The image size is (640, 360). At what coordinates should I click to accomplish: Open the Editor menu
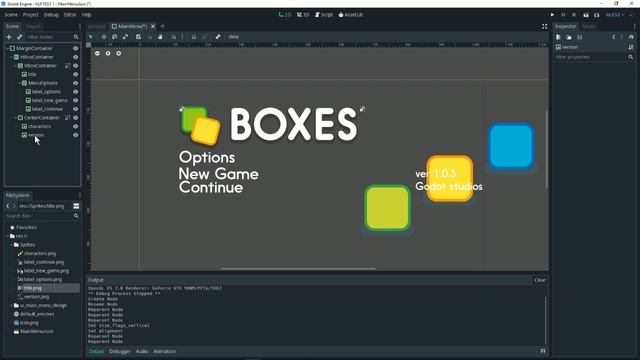click(70, 15)
